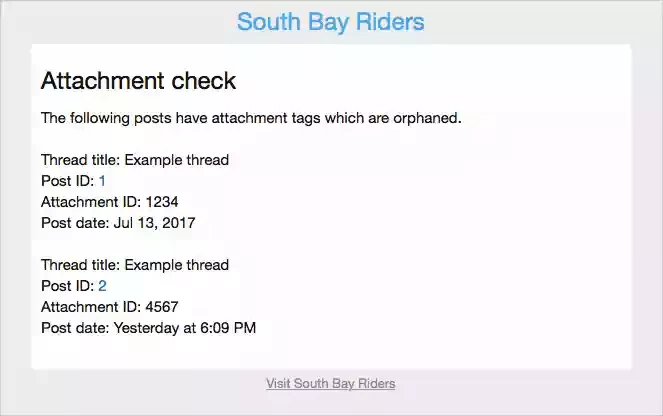Open post ID 2 link
This screenshot has height=416, width=663.
click(x=102, y=286)
